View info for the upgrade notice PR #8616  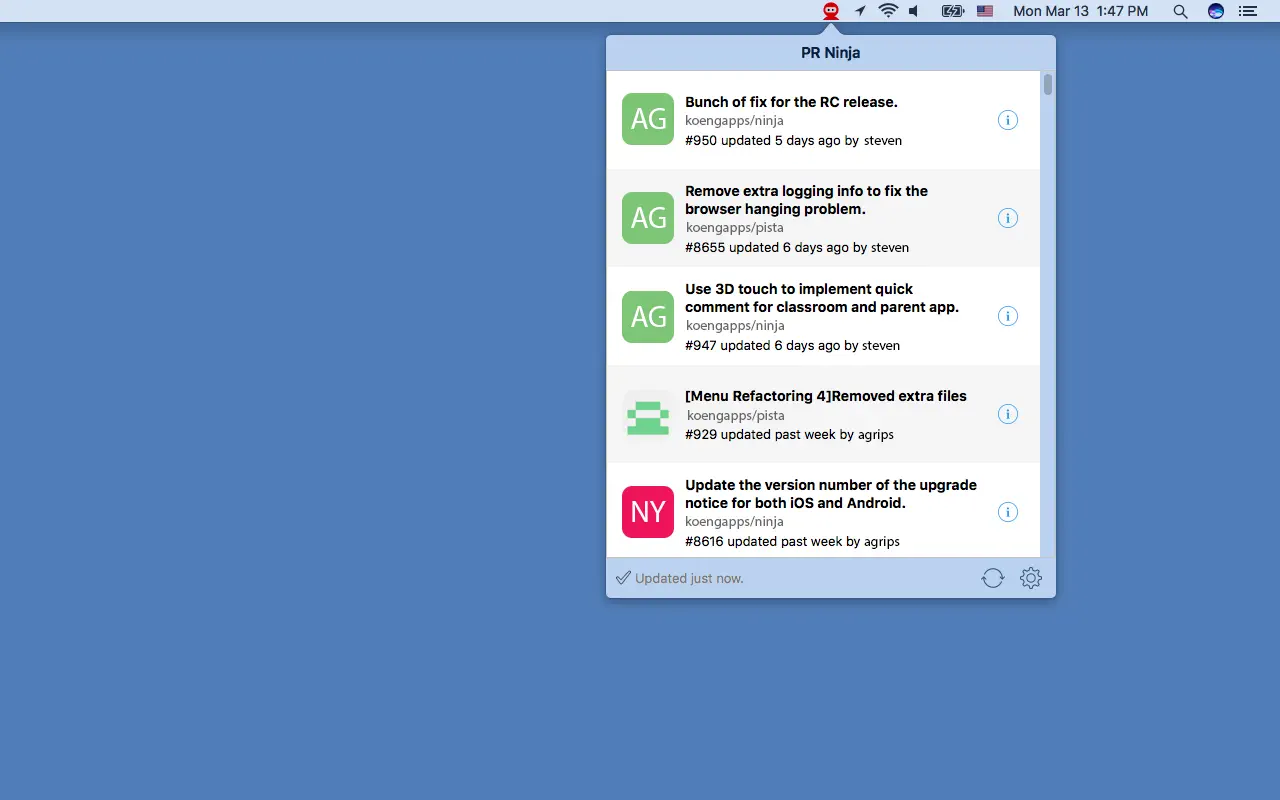1007,511
